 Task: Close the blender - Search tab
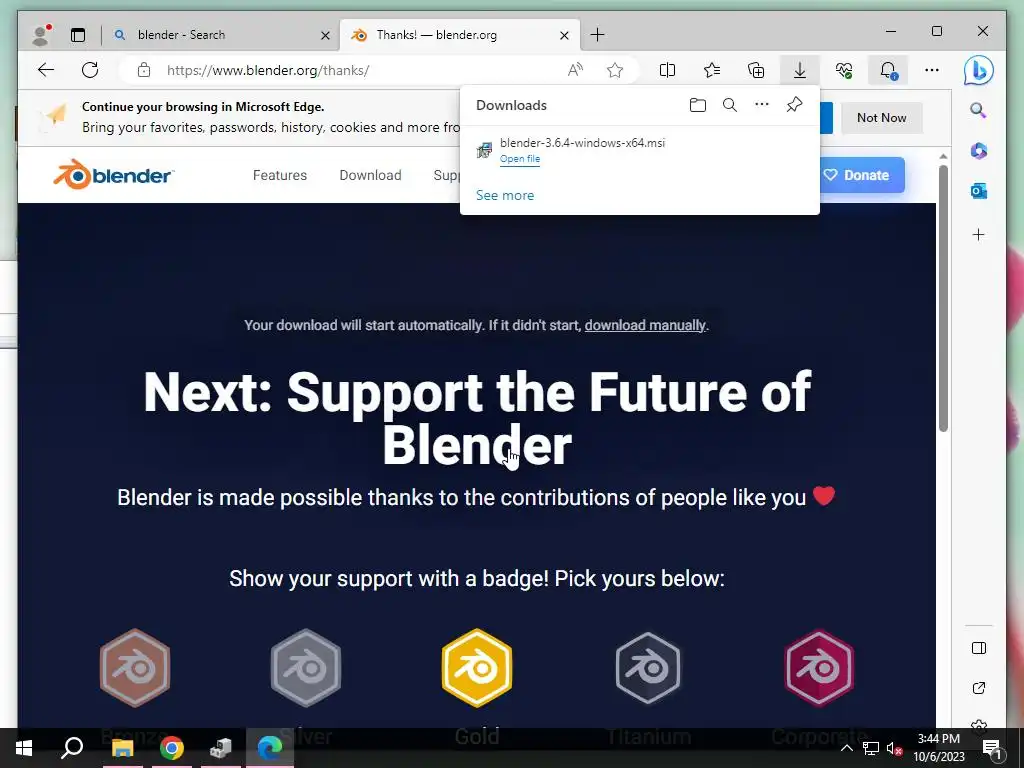[325, 35]
